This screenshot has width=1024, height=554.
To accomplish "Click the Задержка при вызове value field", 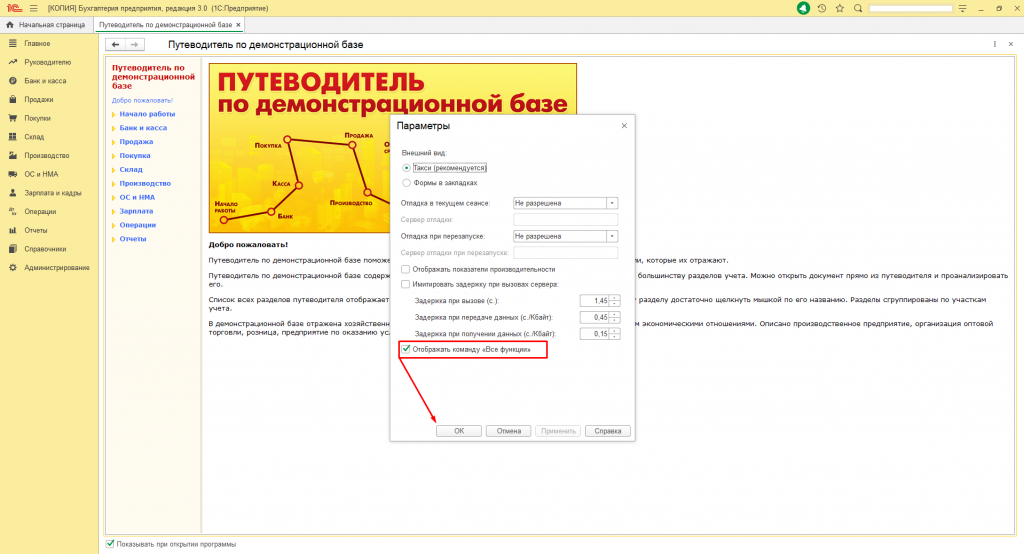I will pos(594,301).
